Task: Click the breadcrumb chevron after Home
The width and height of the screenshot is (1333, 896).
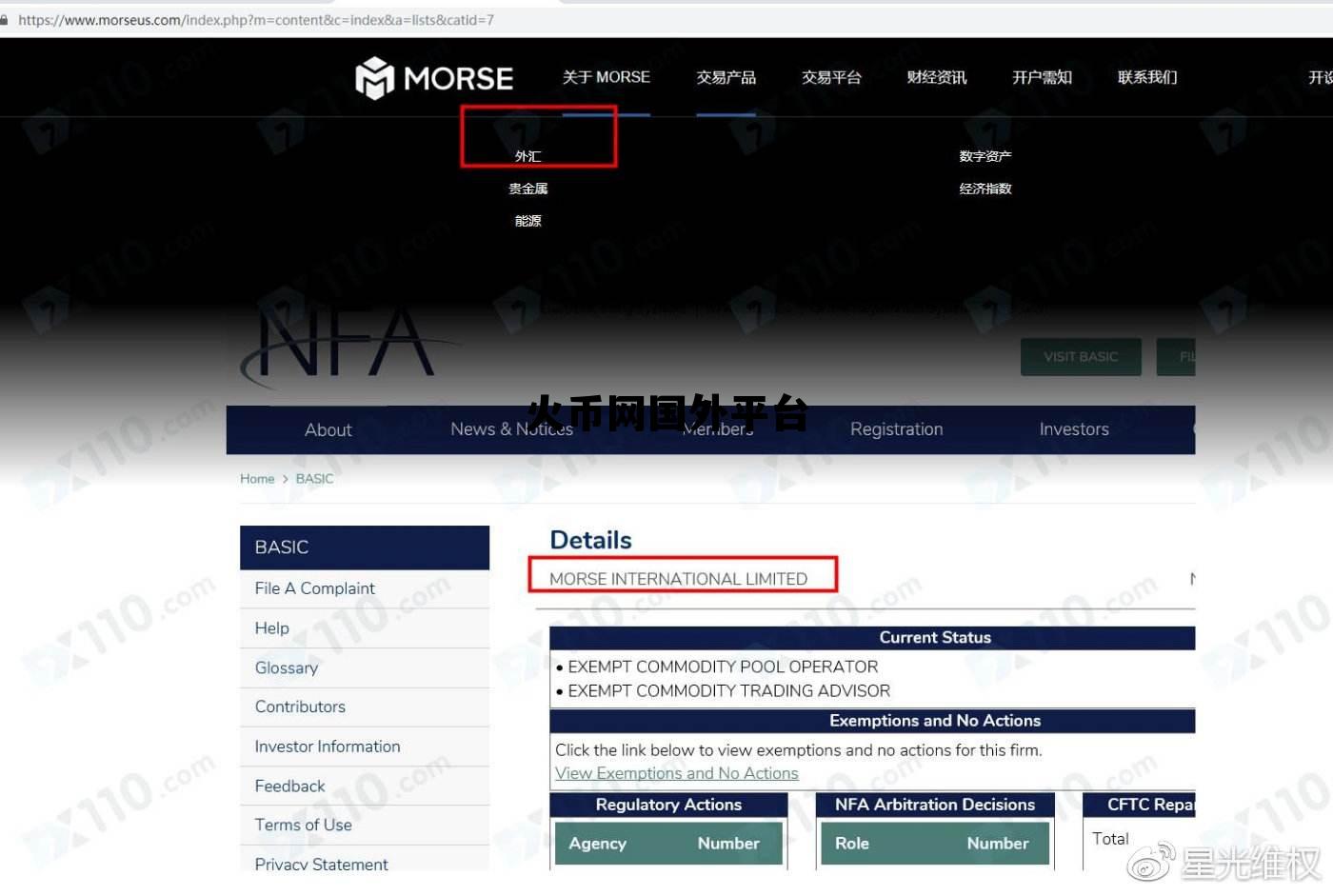Action: (x=285, y=479)
